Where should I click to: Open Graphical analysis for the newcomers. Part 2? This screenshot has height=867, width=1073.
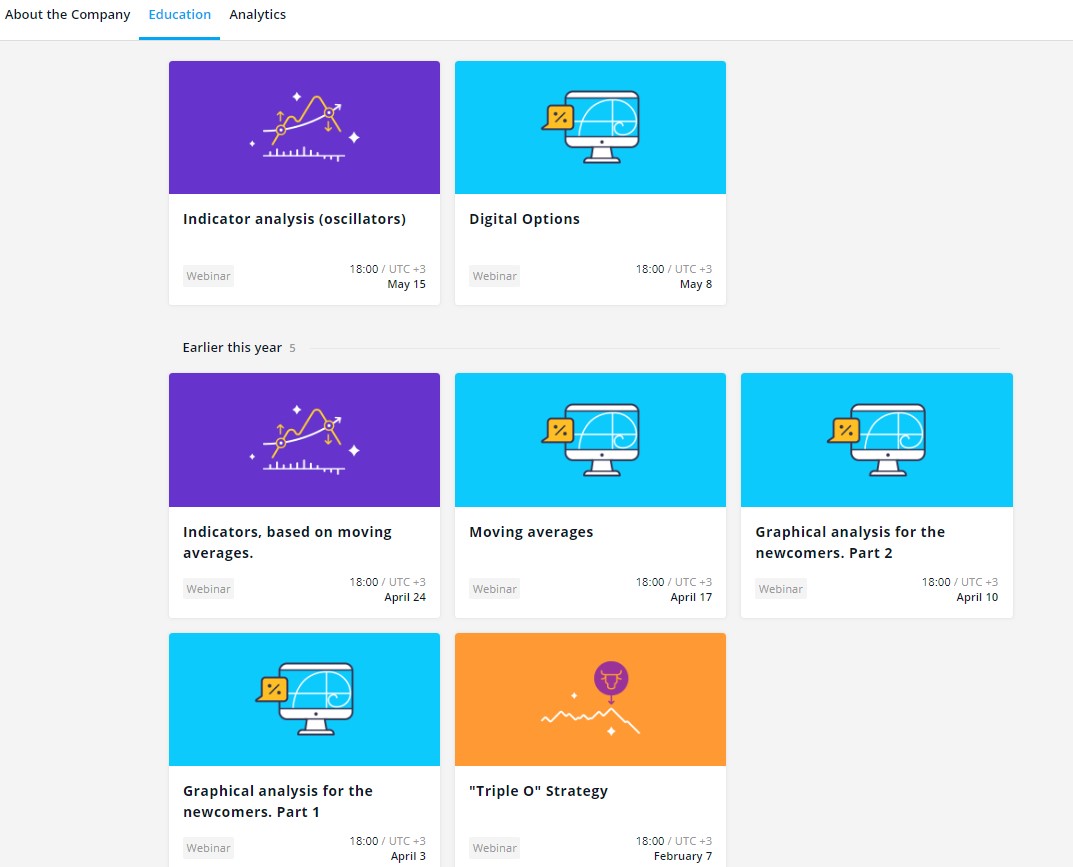[850, 542]
